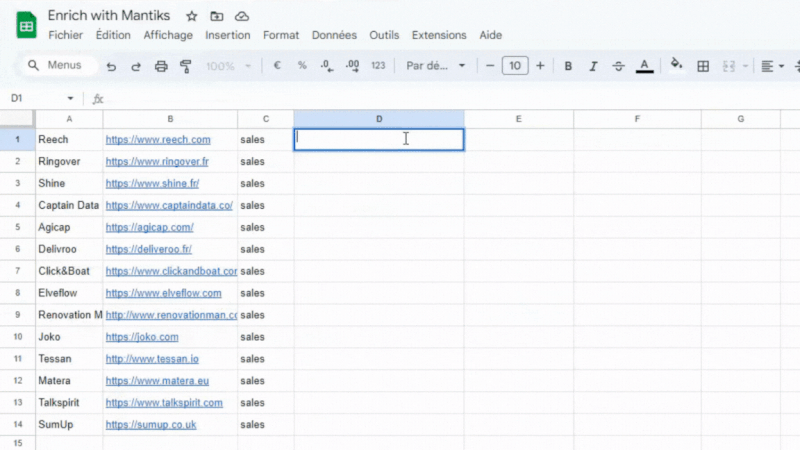Viewport: 800px width, 450px height.
Task: Star the Enrich with Mantiks document
Action: tap(191, 16)
